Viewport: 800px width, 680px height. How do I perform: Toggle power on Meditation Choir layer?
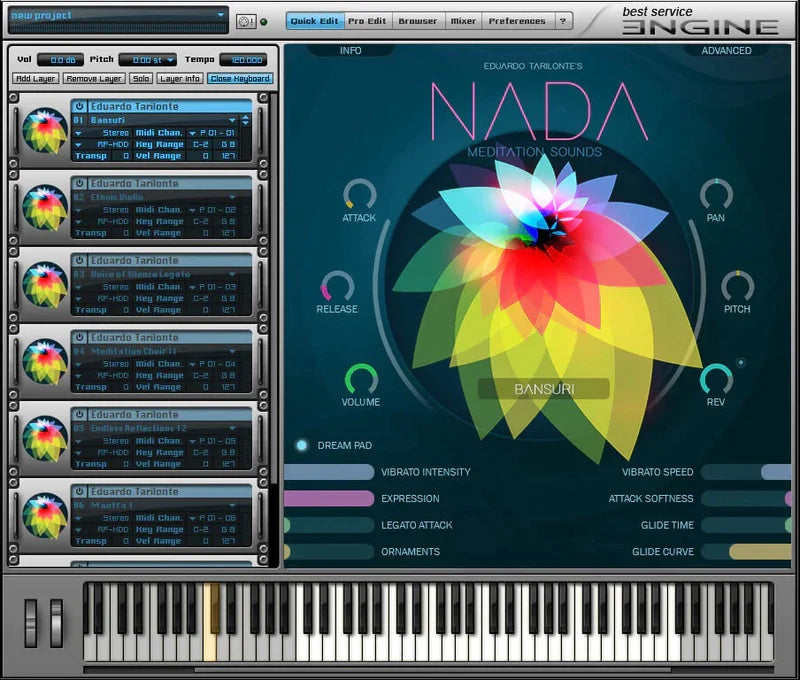coord(80,337)
